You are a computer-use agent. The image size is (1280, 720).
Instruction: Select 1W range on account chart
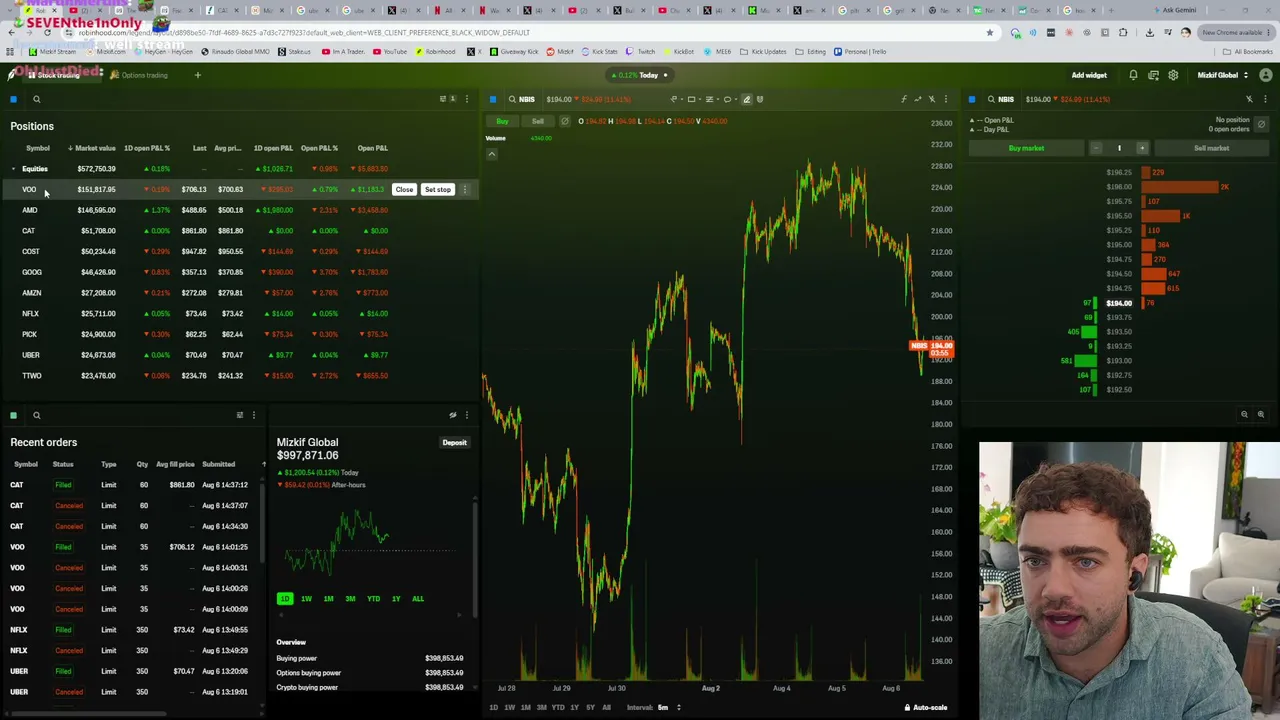(x=306, y=599)
